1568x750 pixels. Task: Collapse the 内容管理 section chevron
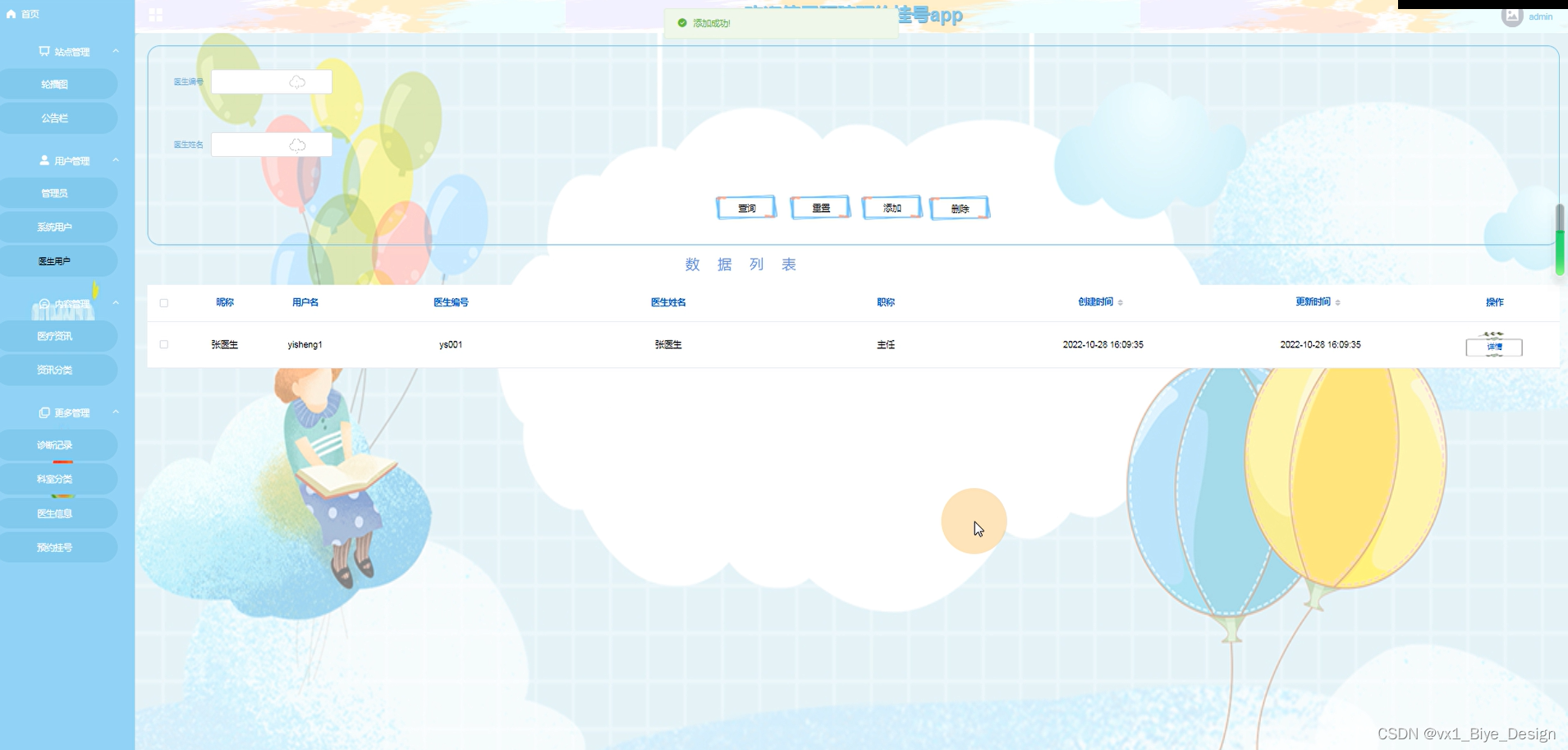(x=116, y=303)
